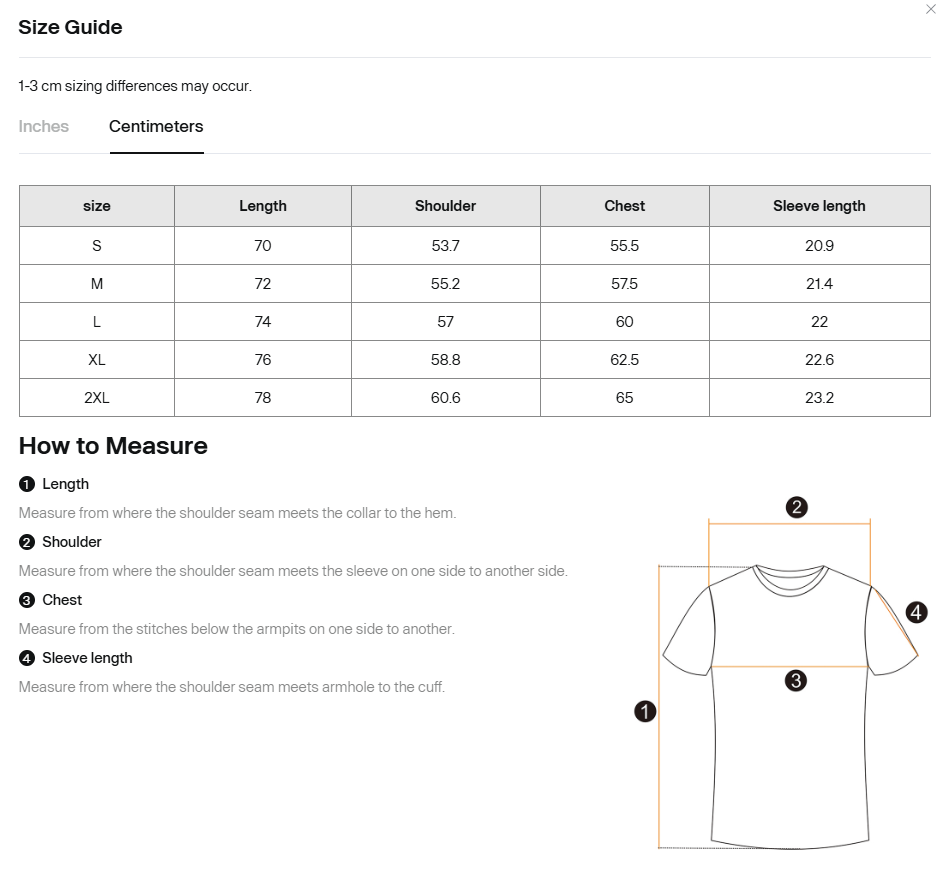Image resolution: width=947 pixels, height=884 pixels.
Task: Click the sleeve marker 4 on the shirt diagram
Action: click(x=916, y=612)
